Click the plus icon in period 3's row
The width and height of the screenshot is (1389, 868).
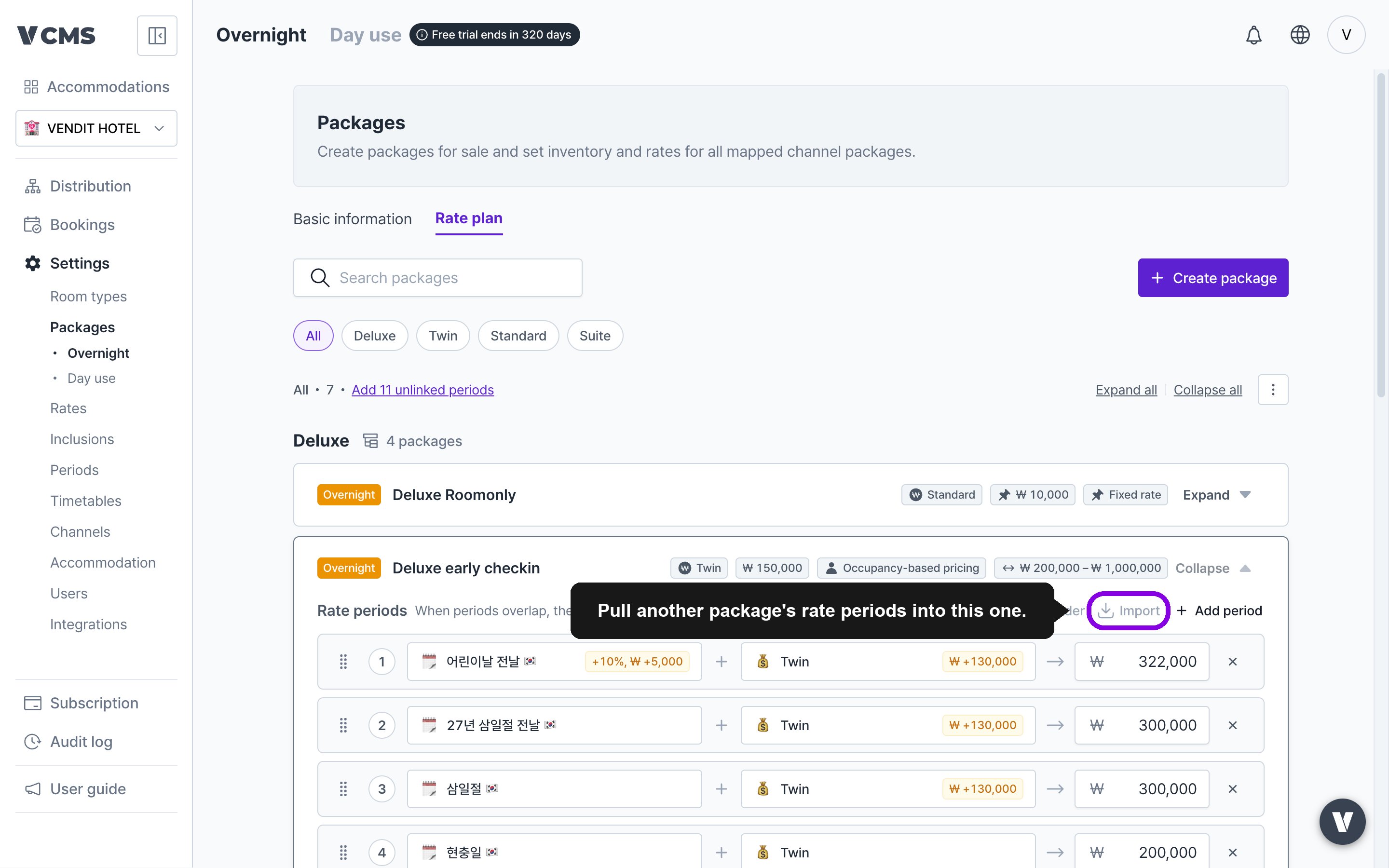pos(722,789)
